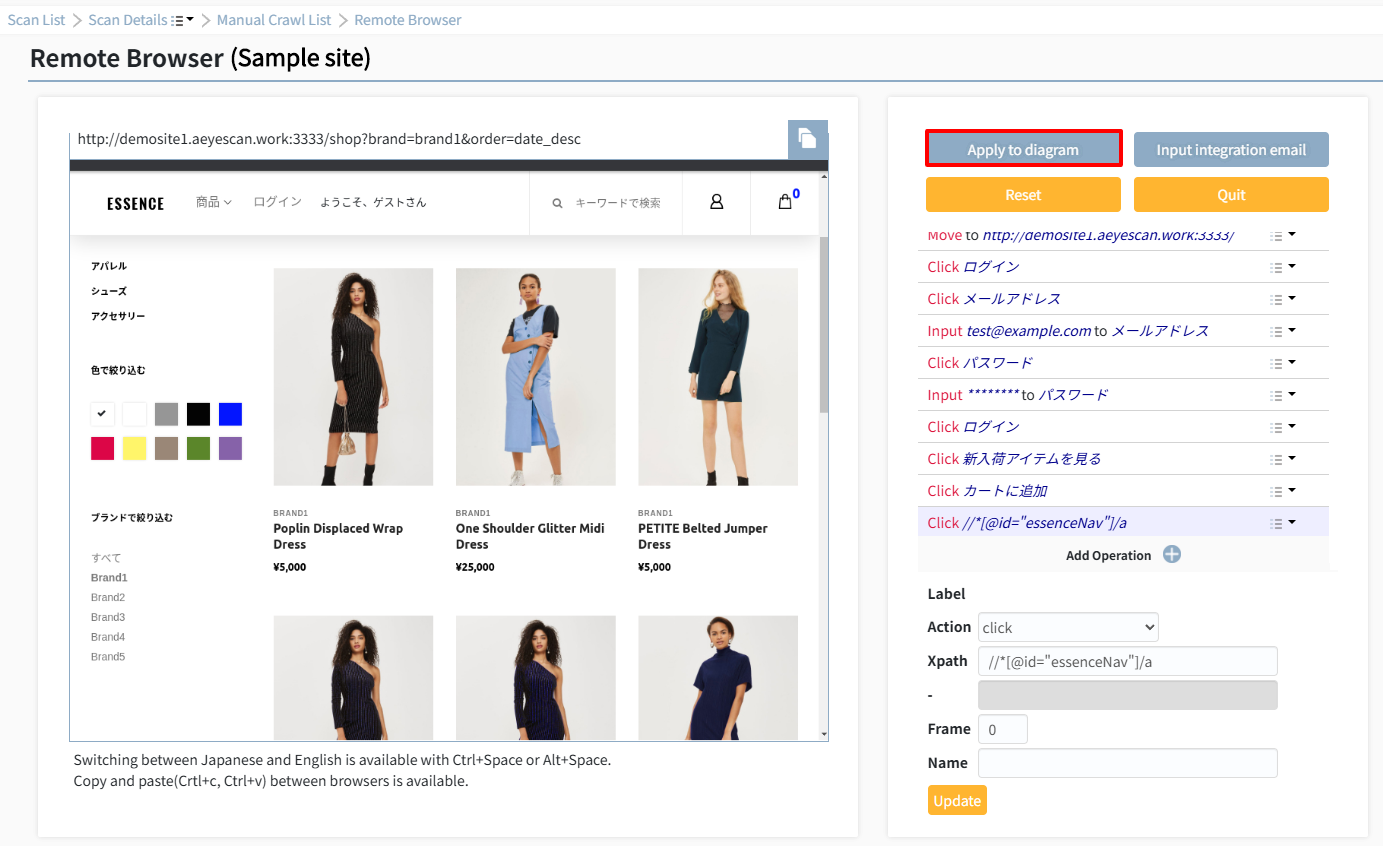Click Input integration email button

click(1231, 149)
